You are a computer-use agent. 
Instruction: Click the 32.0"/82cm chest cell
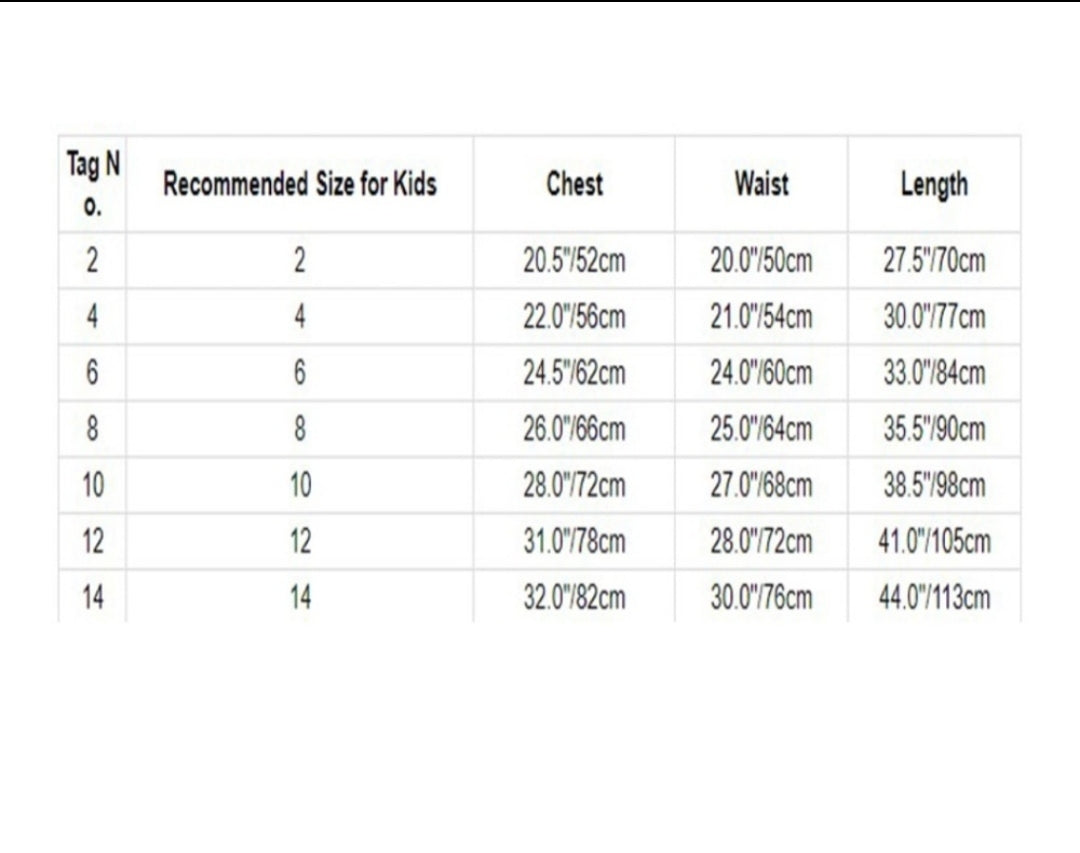(x=574, y=598)
